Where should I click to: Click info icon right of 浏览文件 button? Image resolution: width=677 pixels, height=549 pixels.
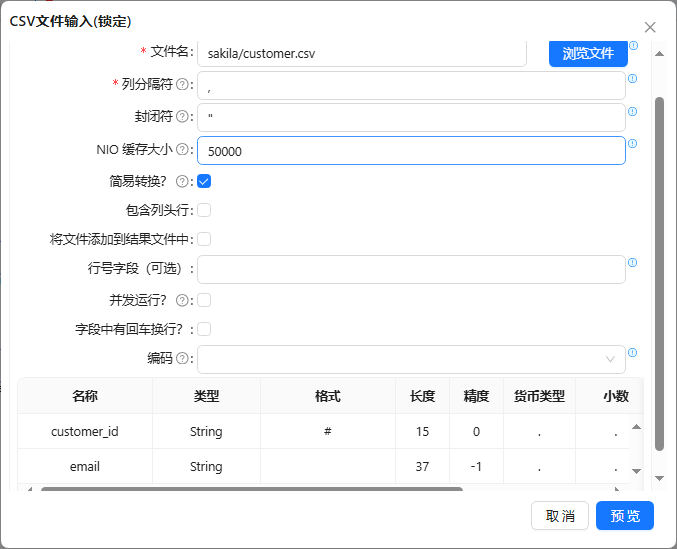click(x=633, y=46)
